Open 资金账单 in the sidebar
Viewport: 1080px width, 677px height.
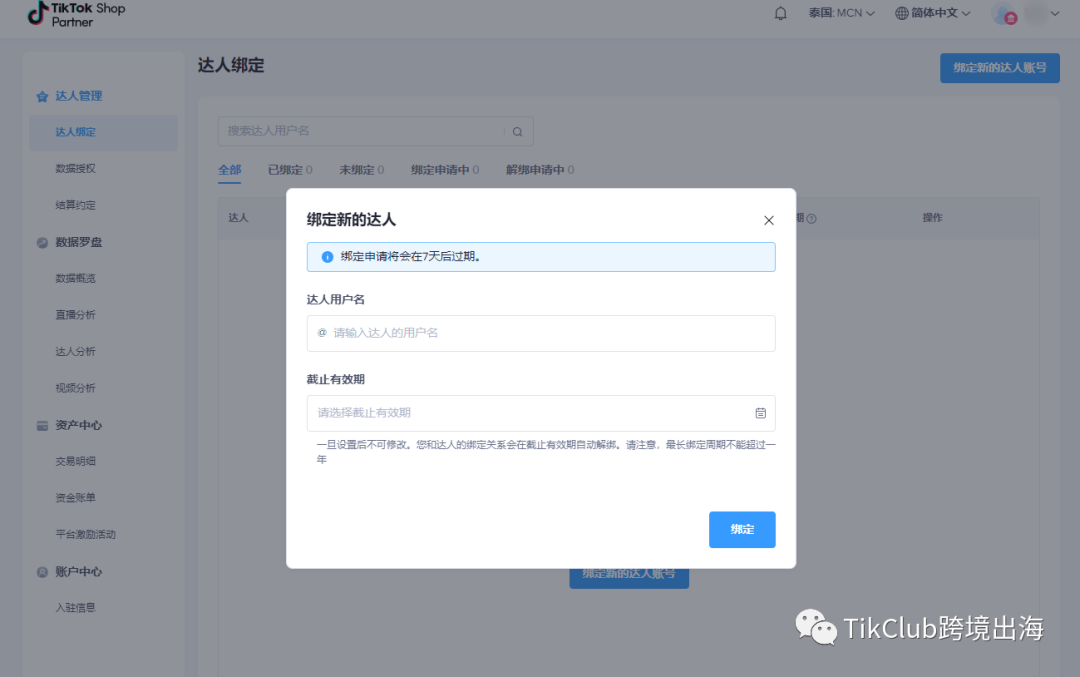click(76, 497)
